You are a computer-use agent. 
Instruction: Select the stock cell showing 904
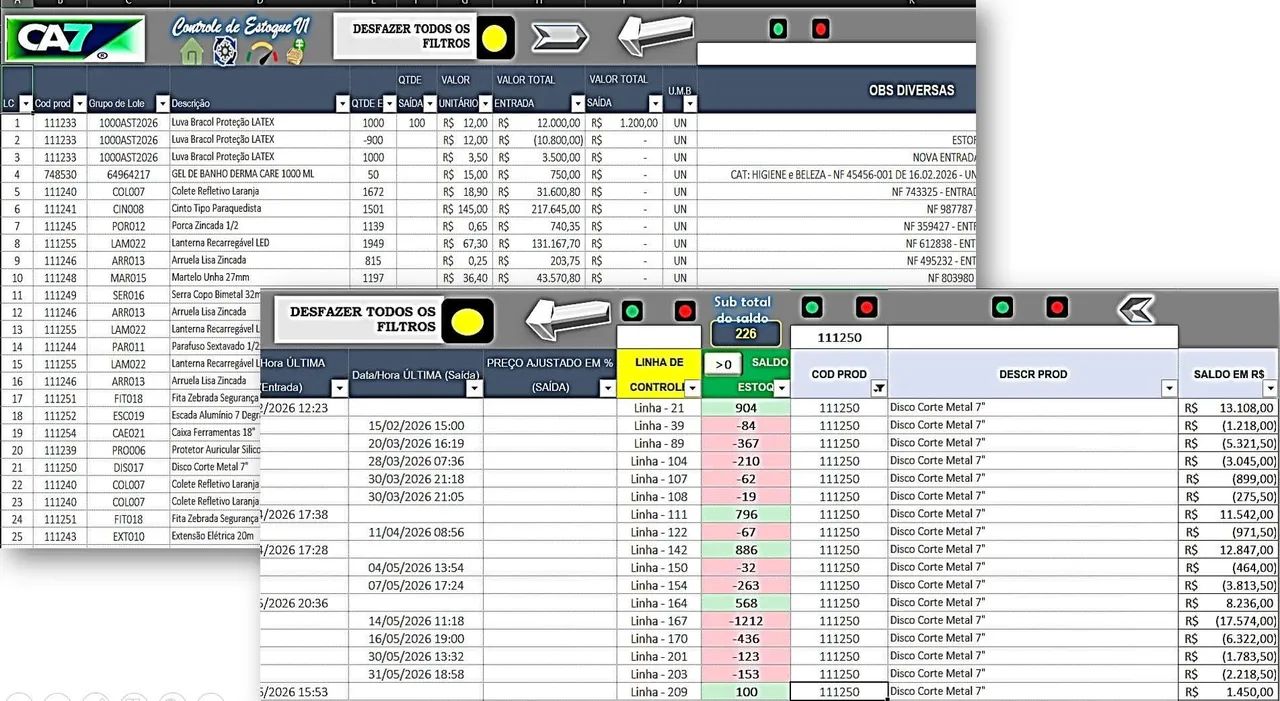746,408
